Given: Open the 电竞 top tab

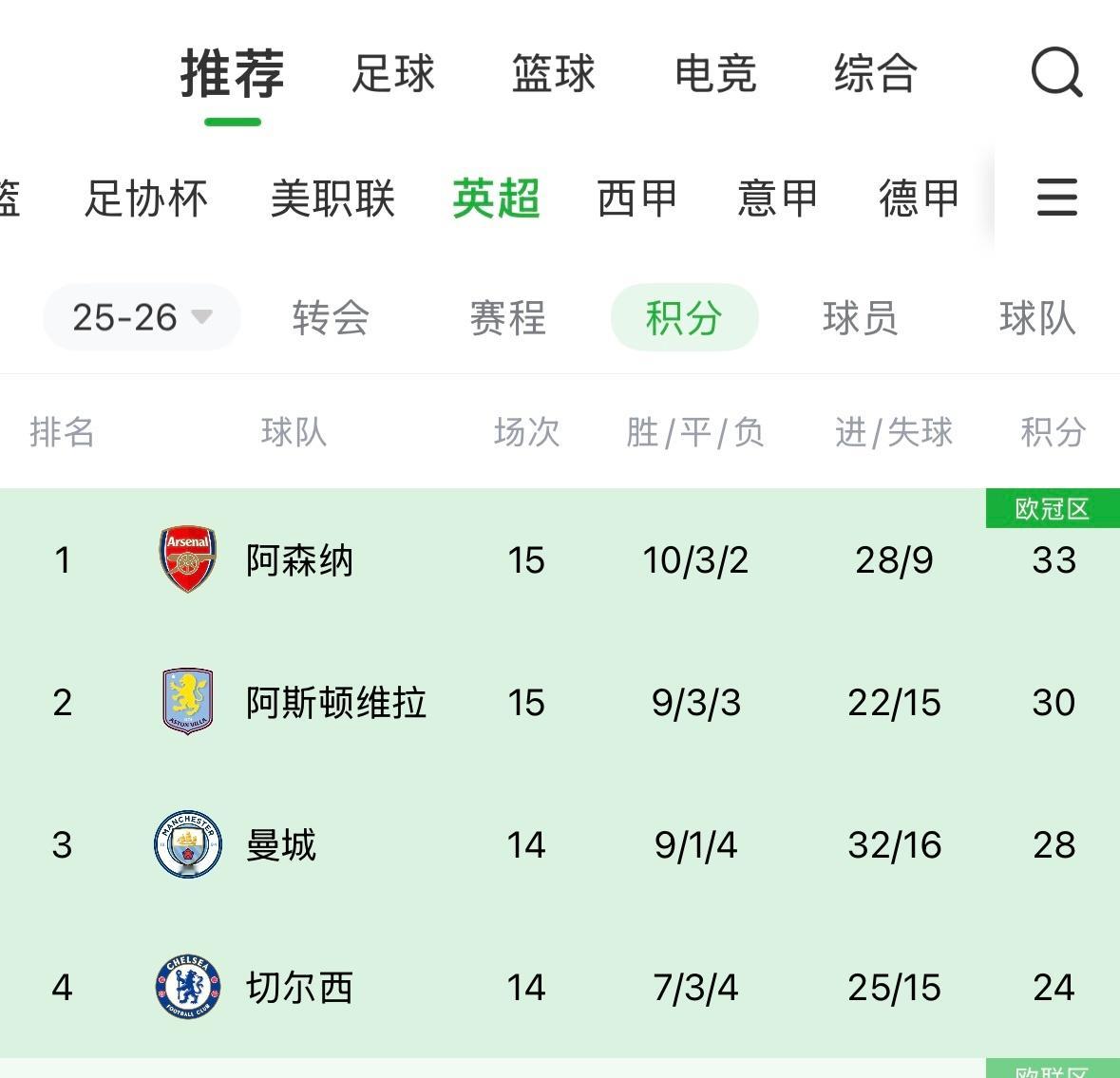Looking at the screenshot, I should pos(714,73).
